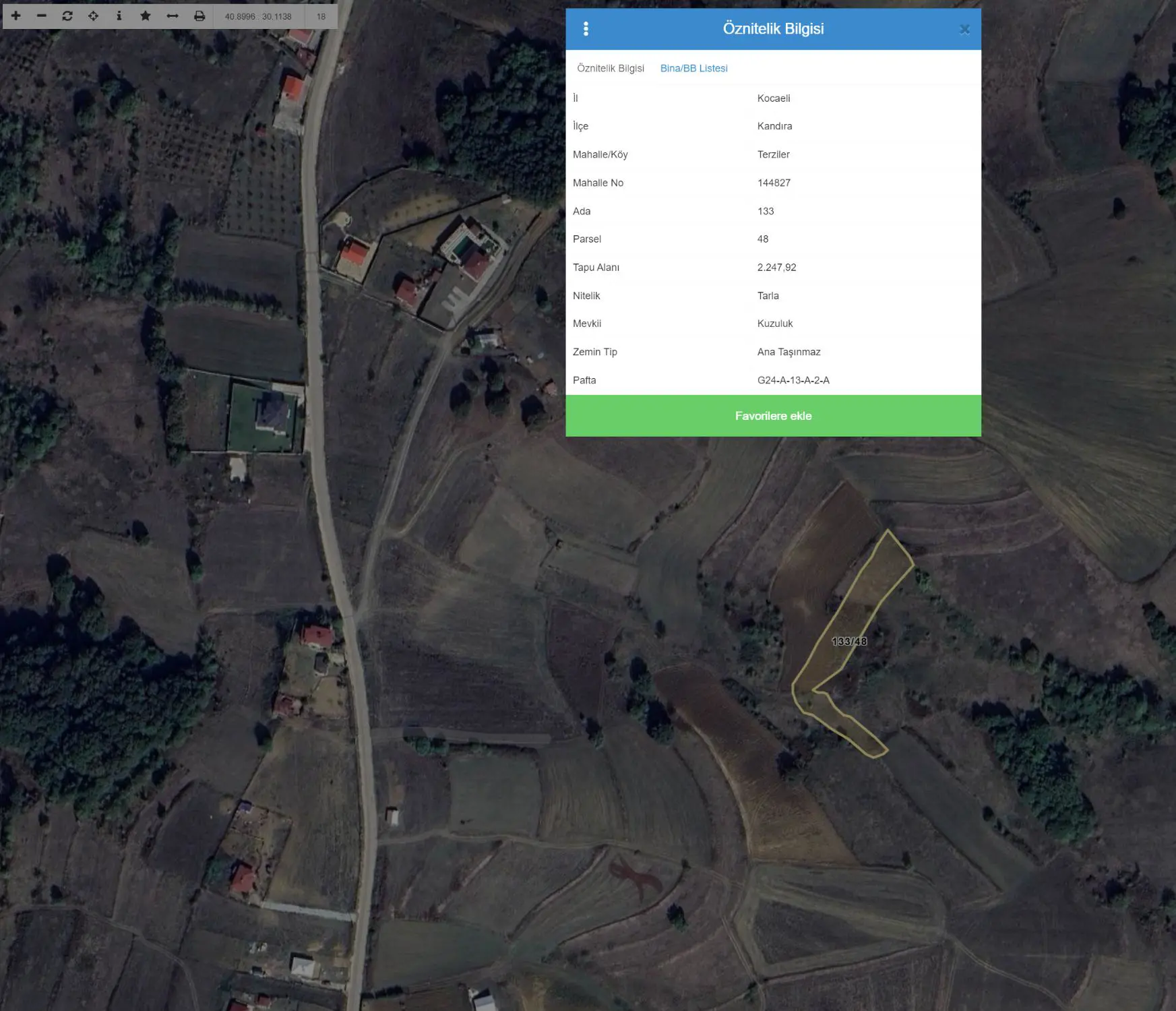Select the crosshair locate tool
1176x1011 pixels.
coord(93,16)
